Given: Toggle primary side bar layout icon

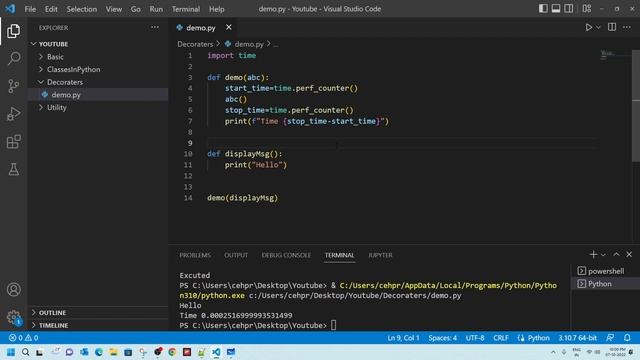Looking at the screenshot, I should pyautogui.click(x=543, y=9).
